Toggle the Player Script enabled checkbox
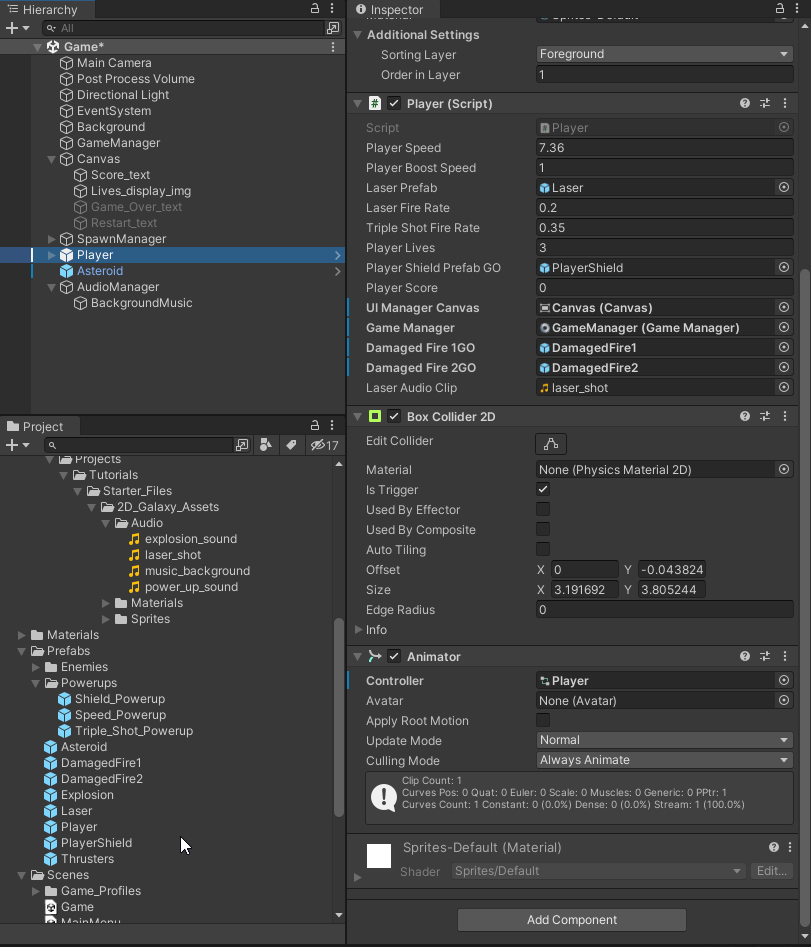The width and height of the screenshot is (811, 947). point(394,103)
